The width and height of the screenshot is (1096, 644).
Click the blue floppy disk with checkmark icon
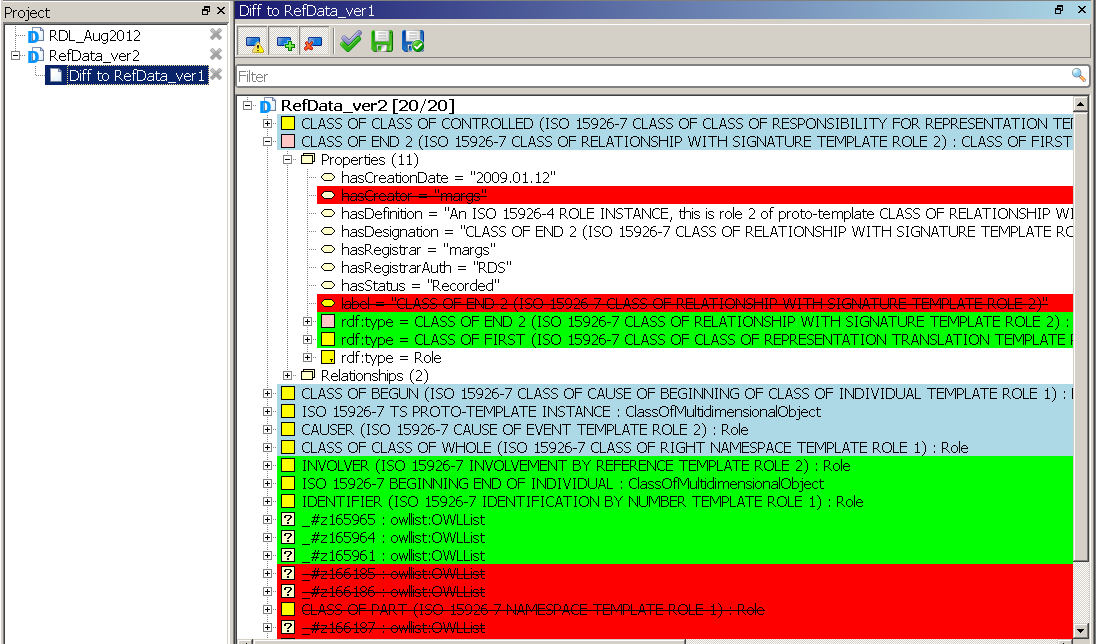(413, 42)
